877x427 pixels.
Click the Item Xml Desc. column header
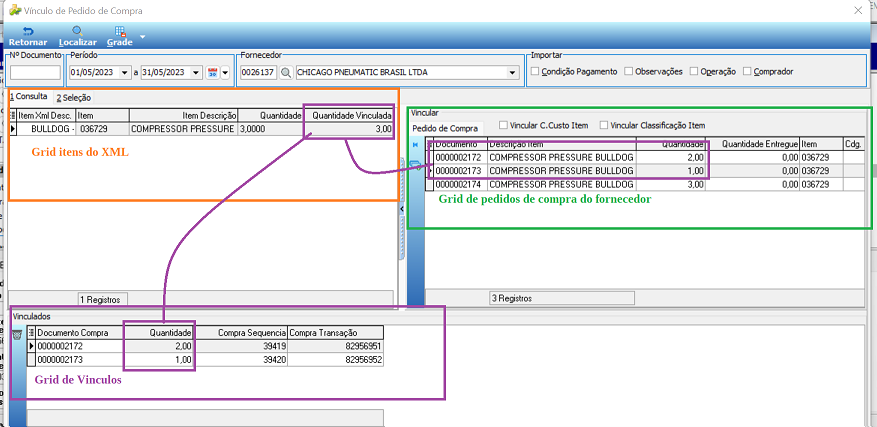[46, 115]
